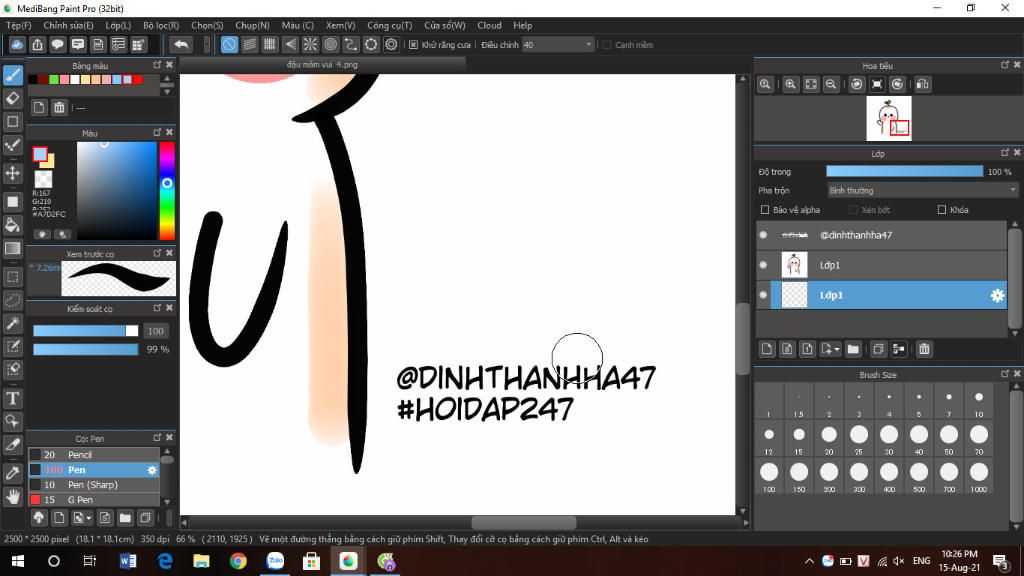Image resolution: width=1024 pixels, height=576 pixels.
Task: Select the rectangular Selection tool
Action: [x=13, y=277]
